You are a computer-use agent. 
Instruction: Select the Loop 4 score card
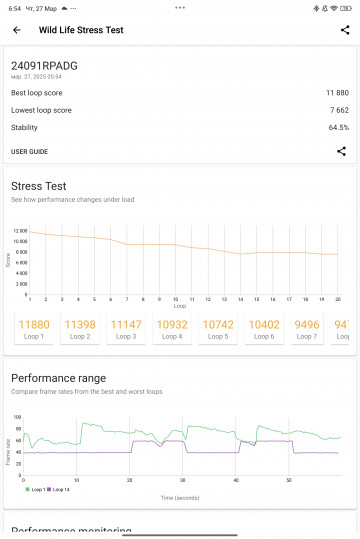pyautogui.click(x=172, y=329)
